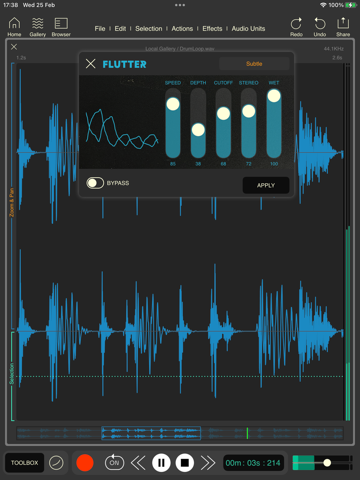The width and height of the screenshot is (360, 480).
Task: Tap the 00m:03s:214 time display
Action: [253, 463]
